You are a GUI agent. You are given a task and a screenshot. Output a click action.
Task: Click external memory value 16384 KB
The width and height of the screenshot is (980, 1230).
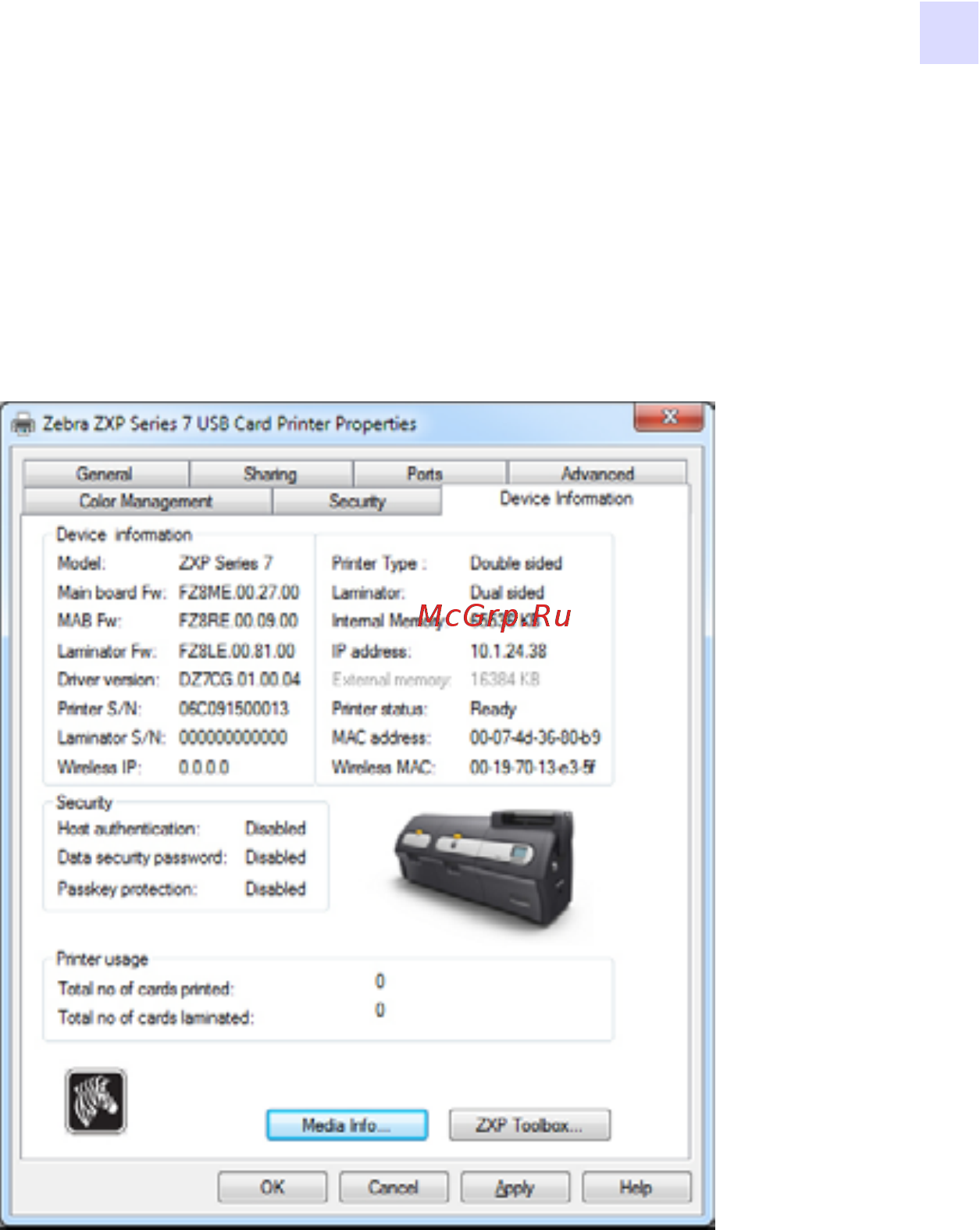(x=504, y=679)
